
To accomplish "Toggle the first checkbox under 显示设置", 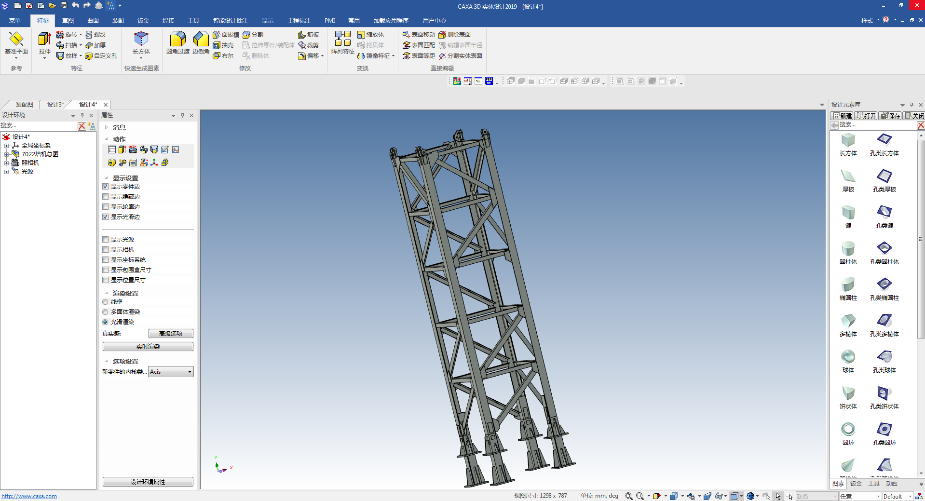I will [106, 187].
